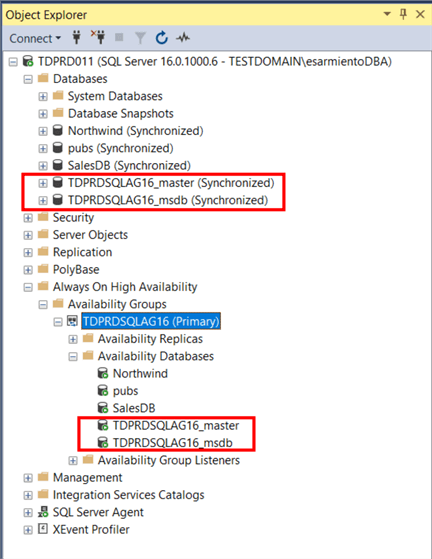
Task: Select Availability Groups label
Action: tap(117, 304)
